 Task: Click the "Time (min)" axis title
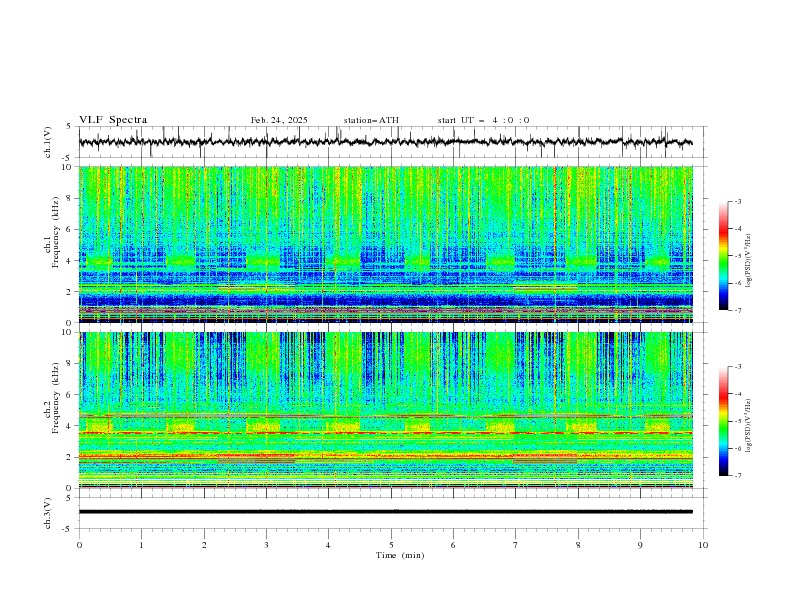tap(400, 555)
